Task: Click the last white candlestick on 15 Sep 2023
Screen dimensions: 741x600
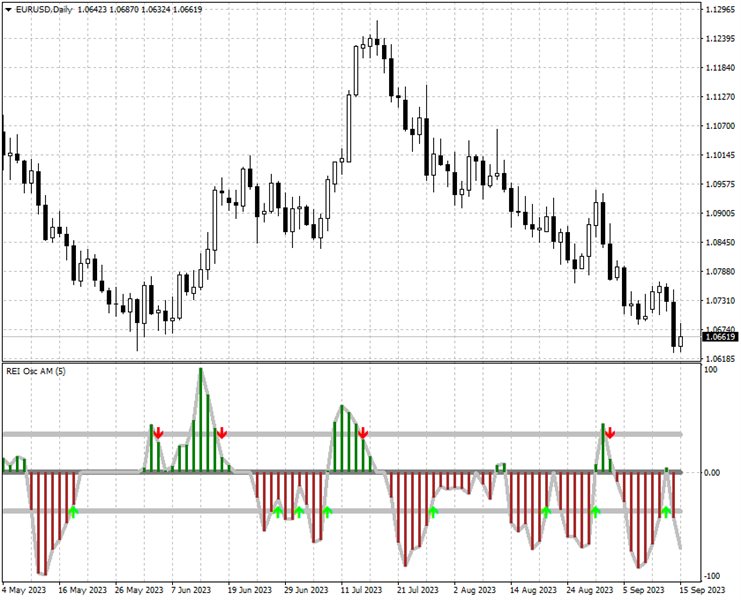Action: click(x=681, y=340)
